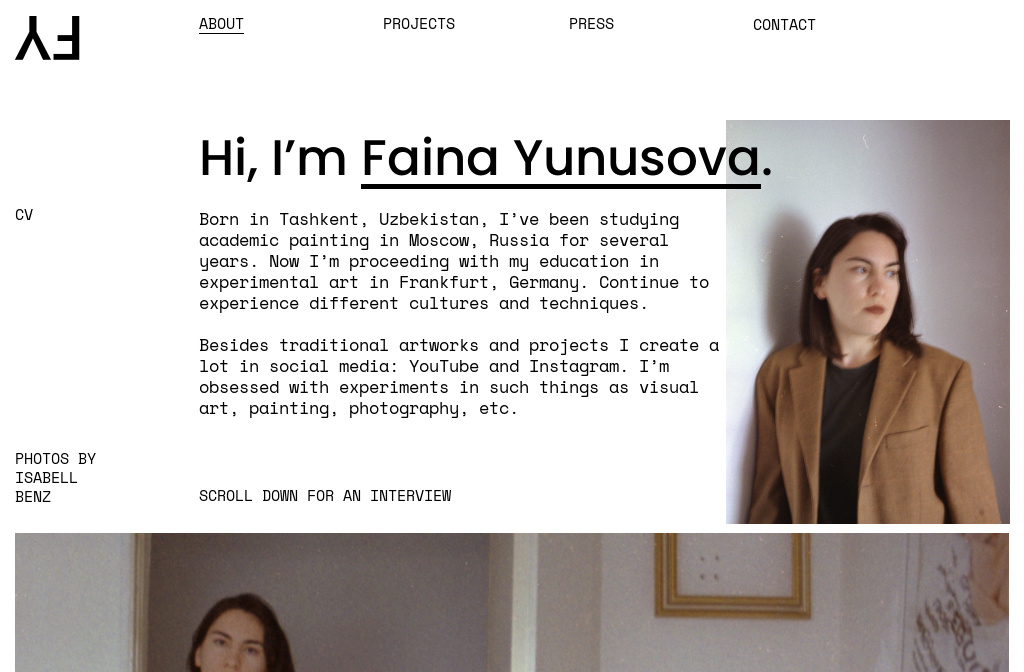Click the underlined Faina Yunusova name
This screenshot has width=1024, height=672.
[561, 160]
